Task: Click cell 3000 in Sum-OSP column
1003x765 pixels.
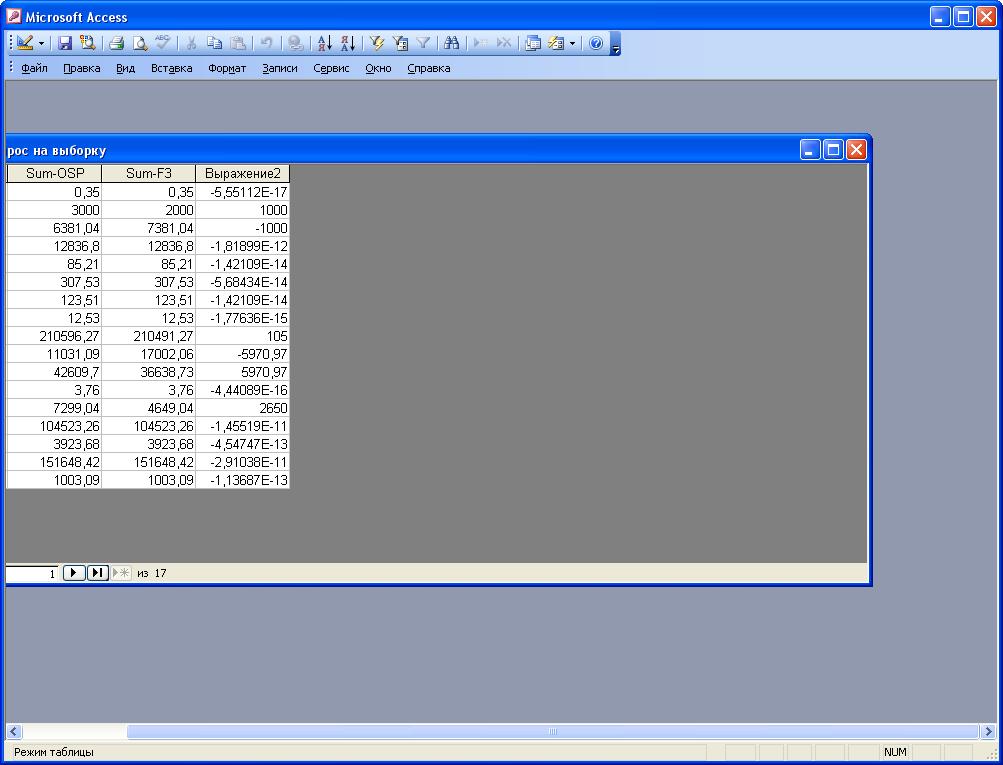Action: (x=54, y=210)
